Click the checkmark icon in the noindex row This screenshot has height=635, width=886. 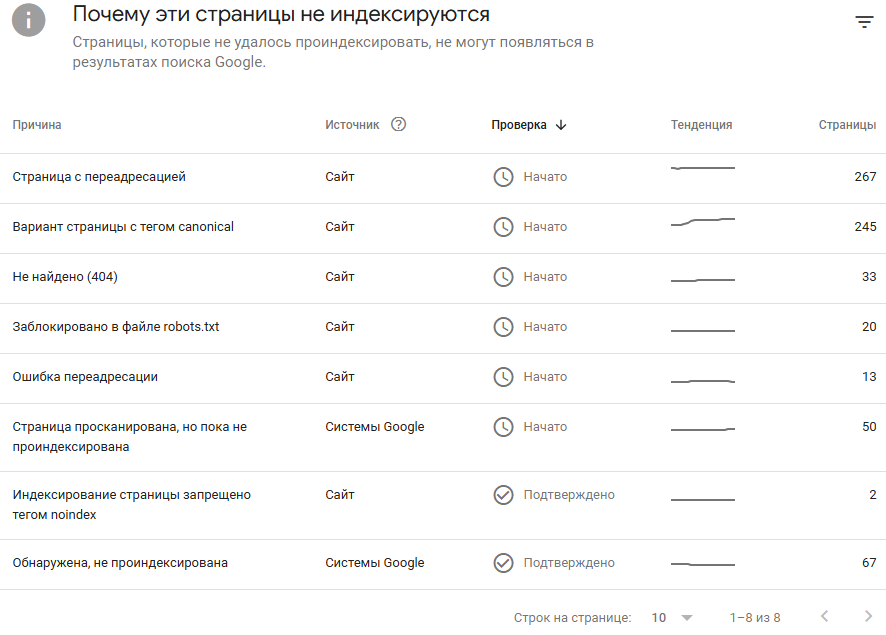(503, 495)
